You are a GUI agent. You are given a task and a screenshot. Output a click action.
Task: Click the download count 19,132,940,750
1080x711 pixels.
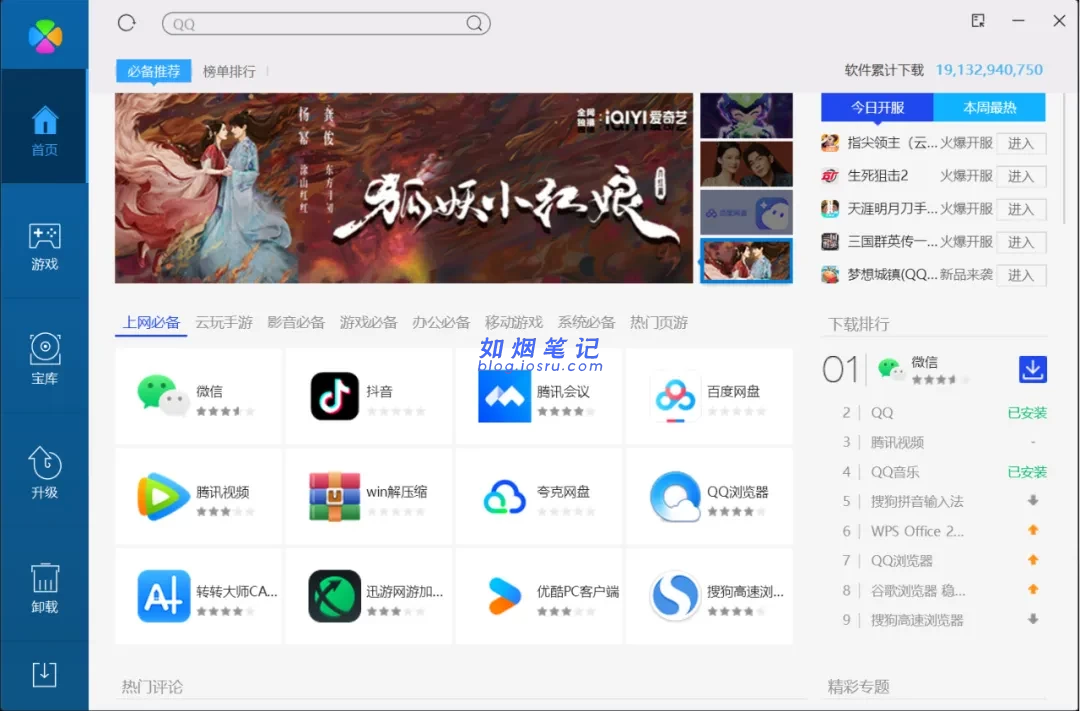(988, 70)
